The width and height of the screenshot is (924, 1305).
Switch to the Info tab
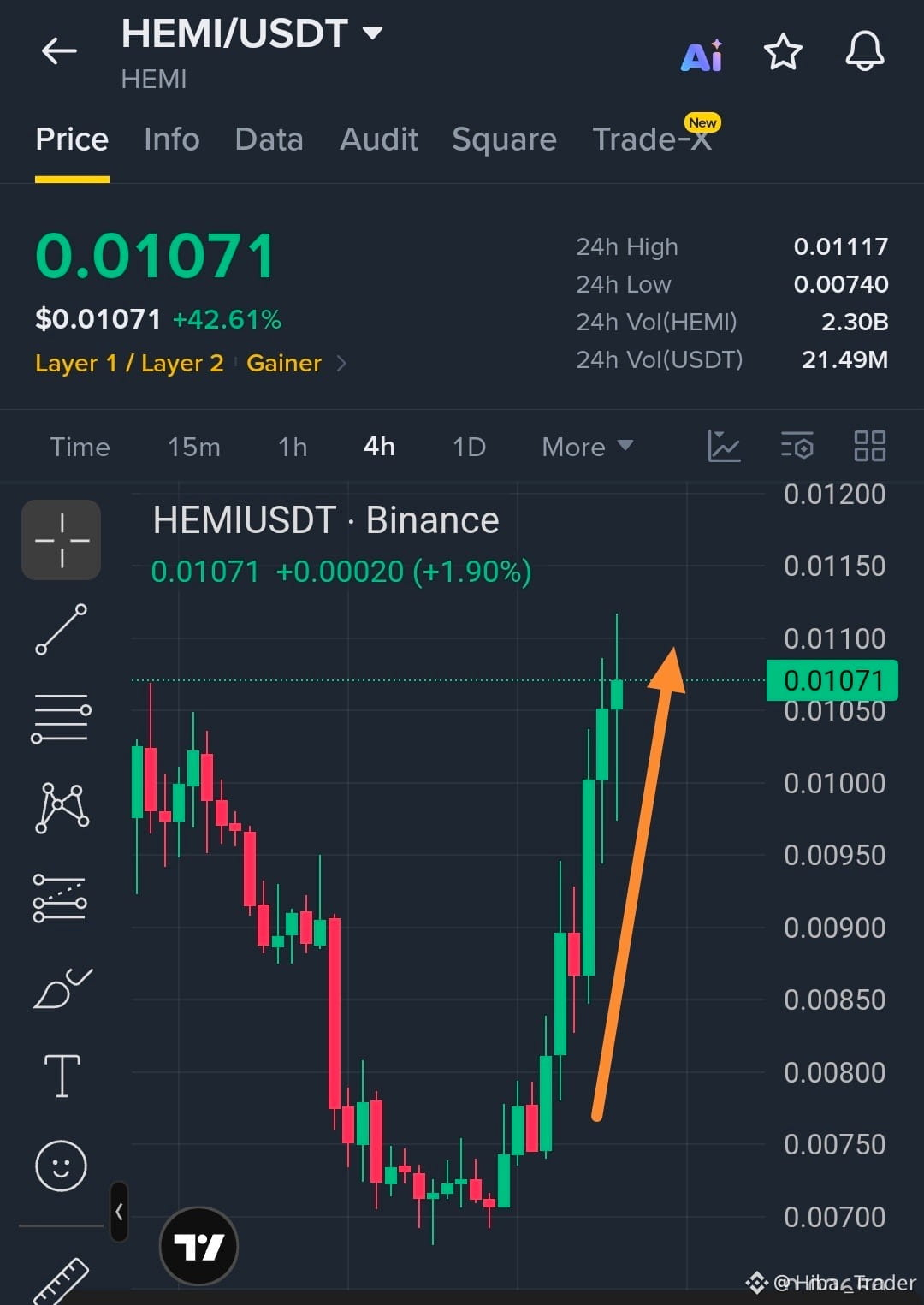(172, 139)
